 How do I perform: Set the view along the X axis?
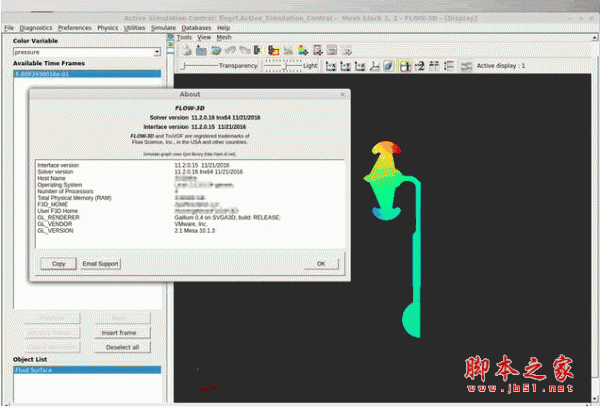coord(330,66)
